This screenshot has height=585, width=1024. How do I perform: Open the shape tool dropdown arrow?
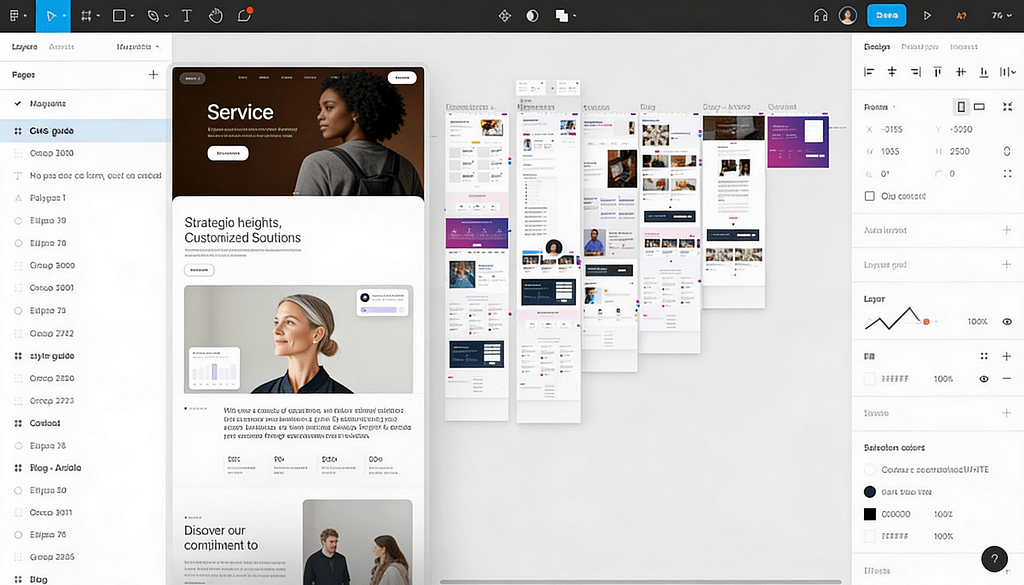pyautogui.click(x=131, y=15)
